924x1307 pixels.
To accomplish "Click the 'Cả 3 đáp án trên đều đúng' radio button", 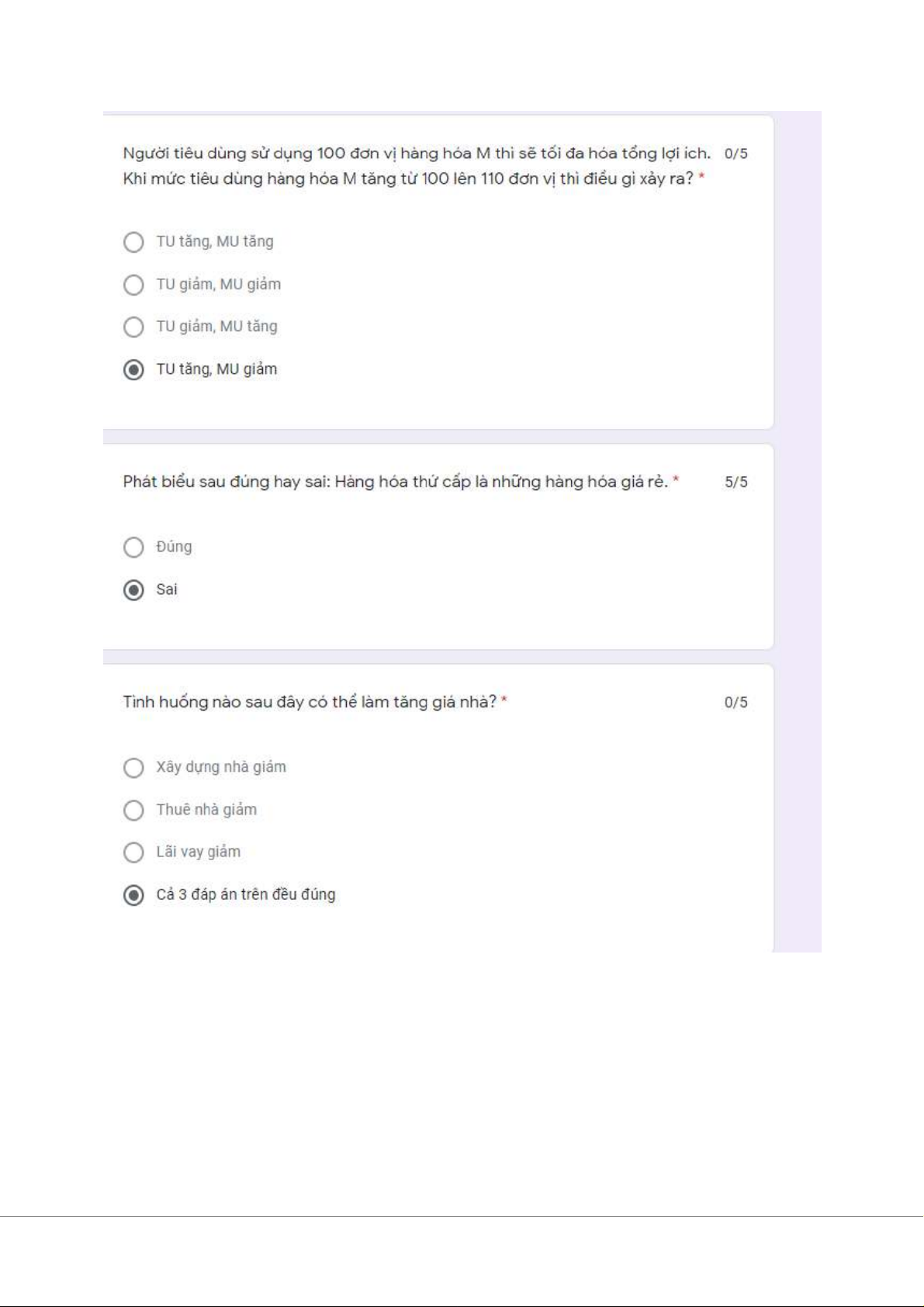I will [x=133, y=894].
